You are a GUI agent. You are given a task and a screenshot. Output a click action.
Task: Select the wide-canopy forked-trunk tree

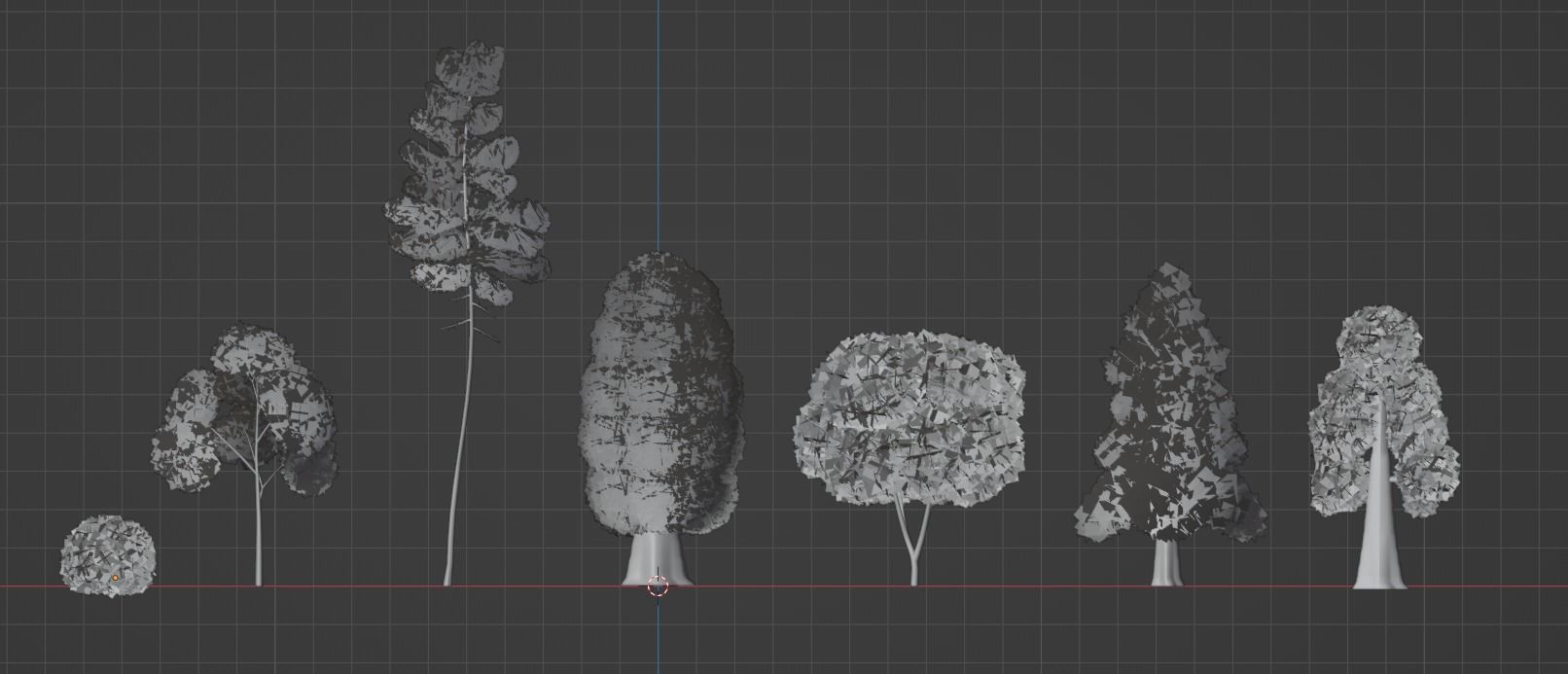click(x=910, y=457)
